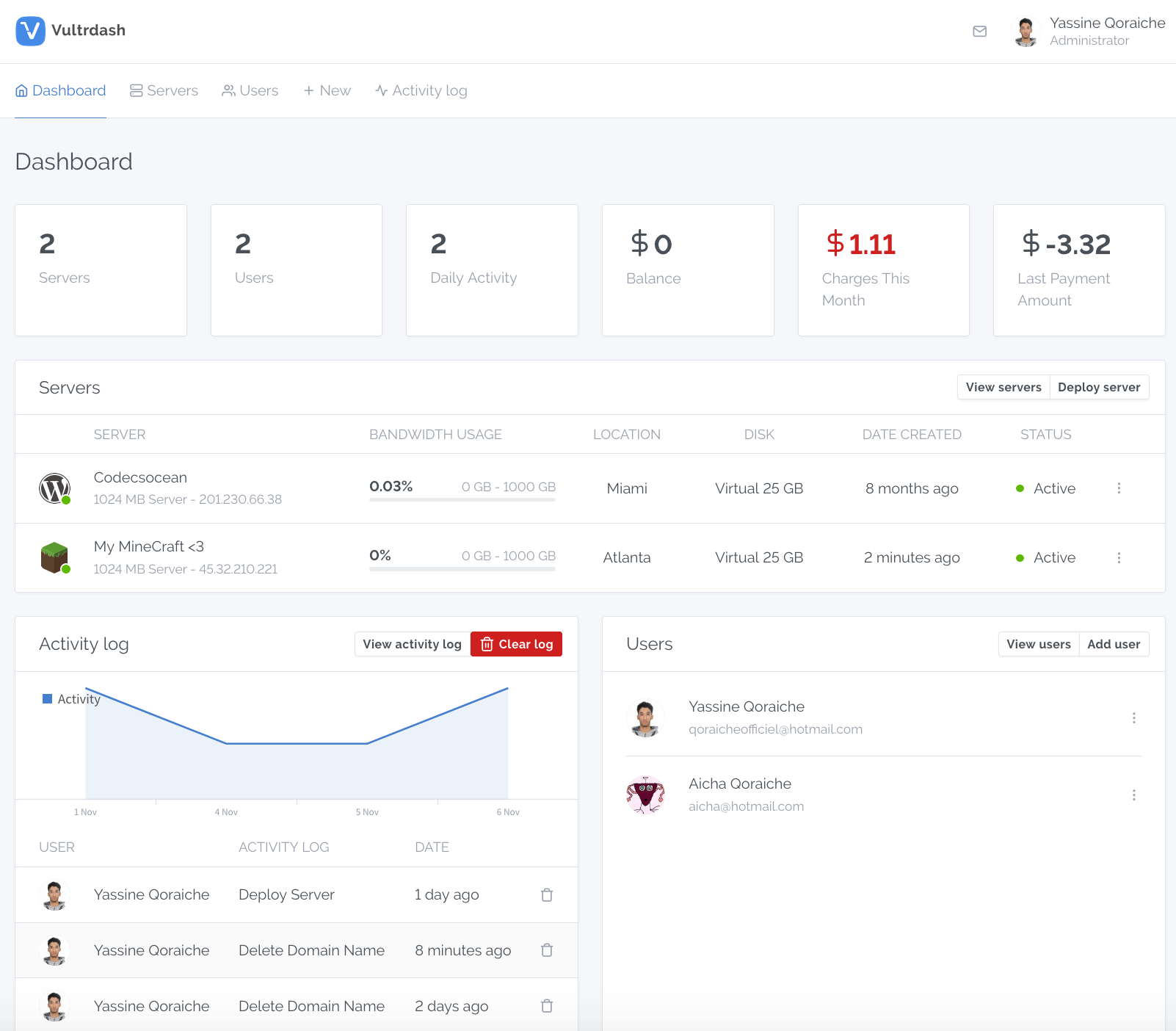1176x1031 pixels.
Task: Open options menu for My MineCraft server
Action: coord(1119,558)
